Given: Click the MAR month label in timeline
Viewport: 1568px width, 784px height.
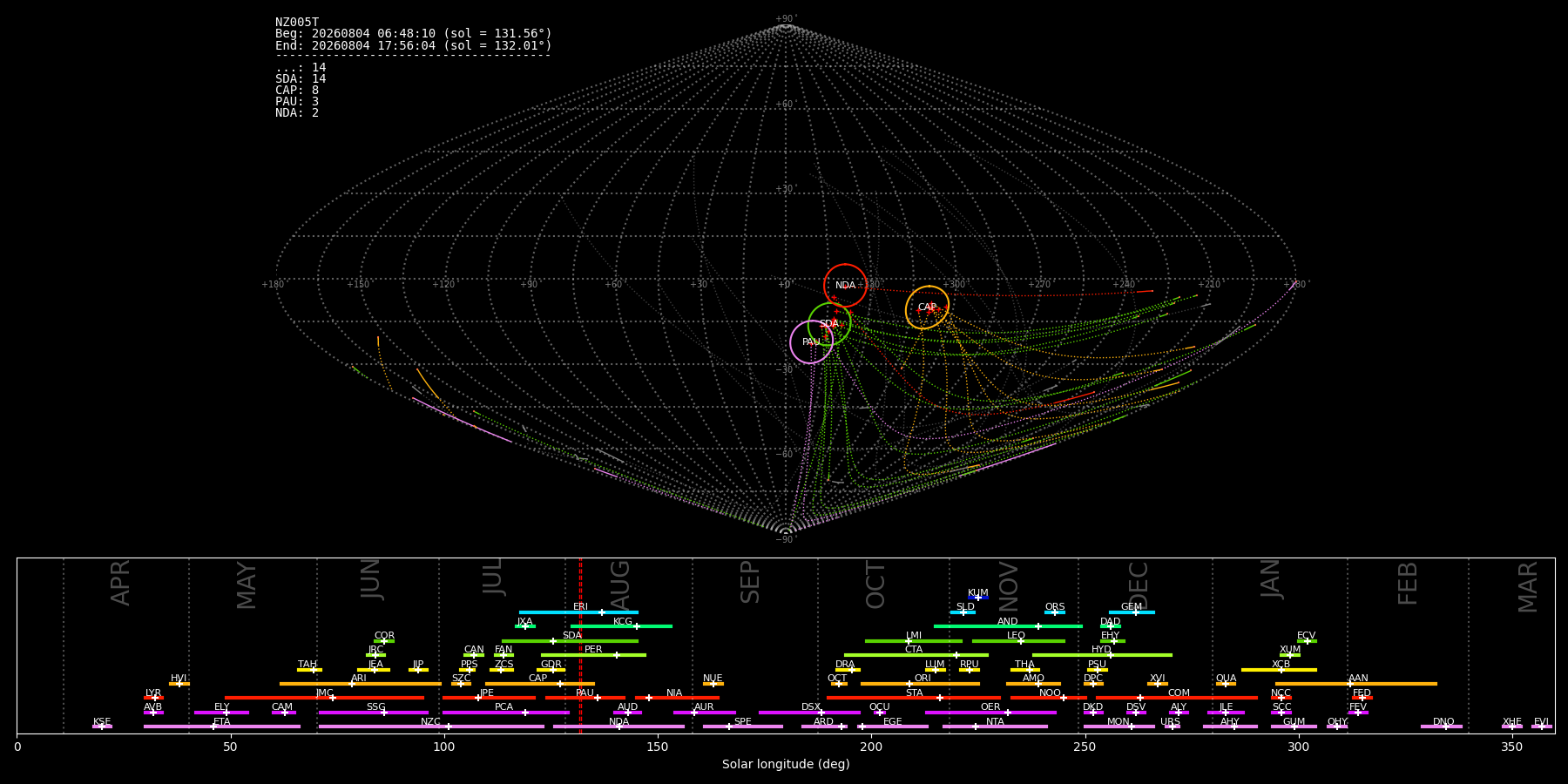Looking at the screenshot, I should [1528, 586].
